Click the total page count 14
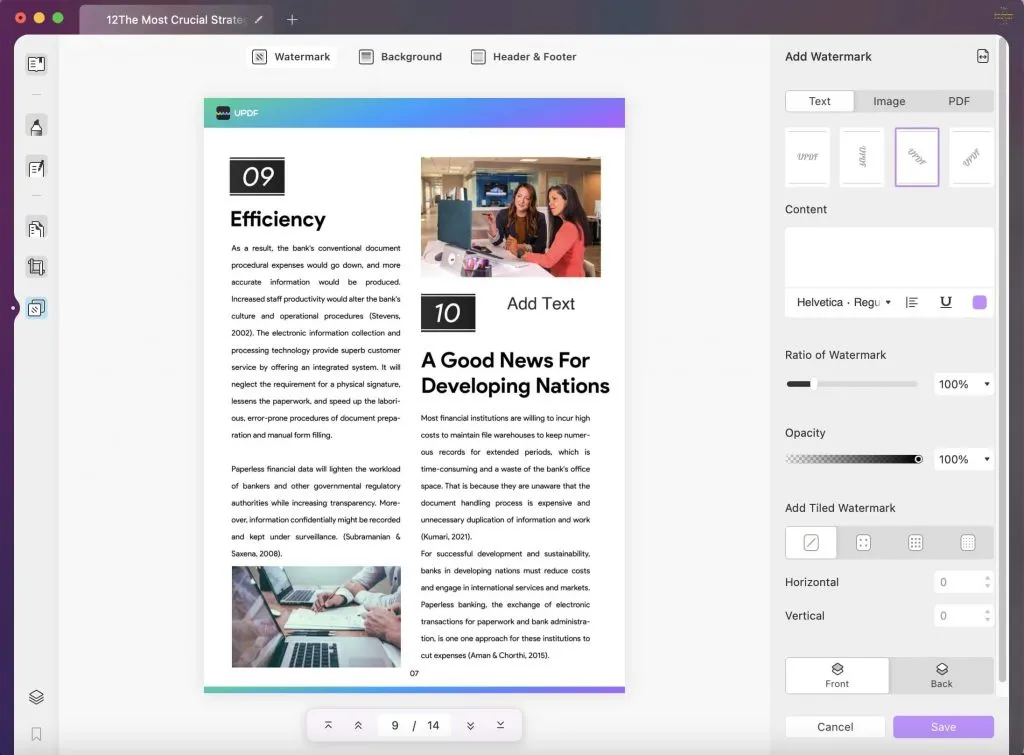The width and height of the screenshot is (1024, 755). tap(433, 726)
